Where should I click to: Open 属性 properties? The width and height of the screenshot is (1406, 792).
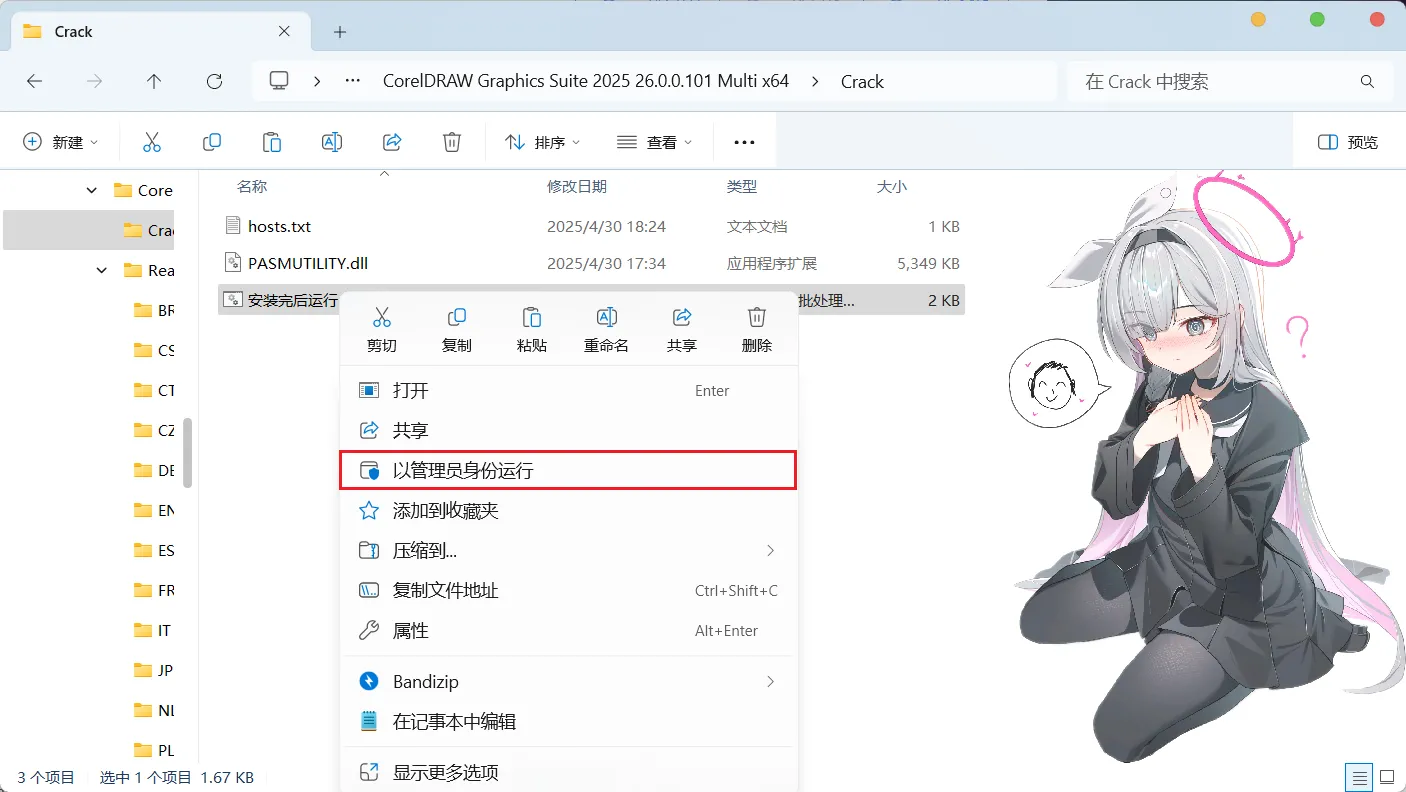pos(569,630)
